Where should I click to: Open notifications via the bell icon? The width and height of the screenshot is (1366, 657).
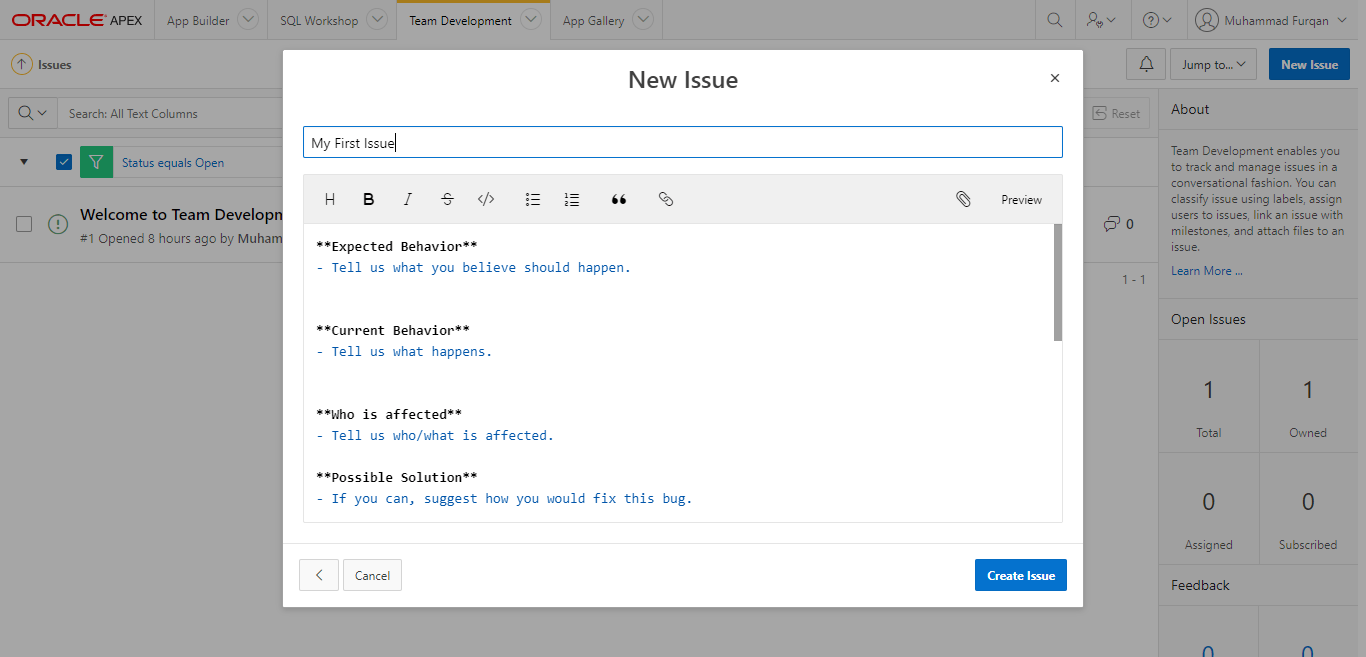coord(1145,63)
